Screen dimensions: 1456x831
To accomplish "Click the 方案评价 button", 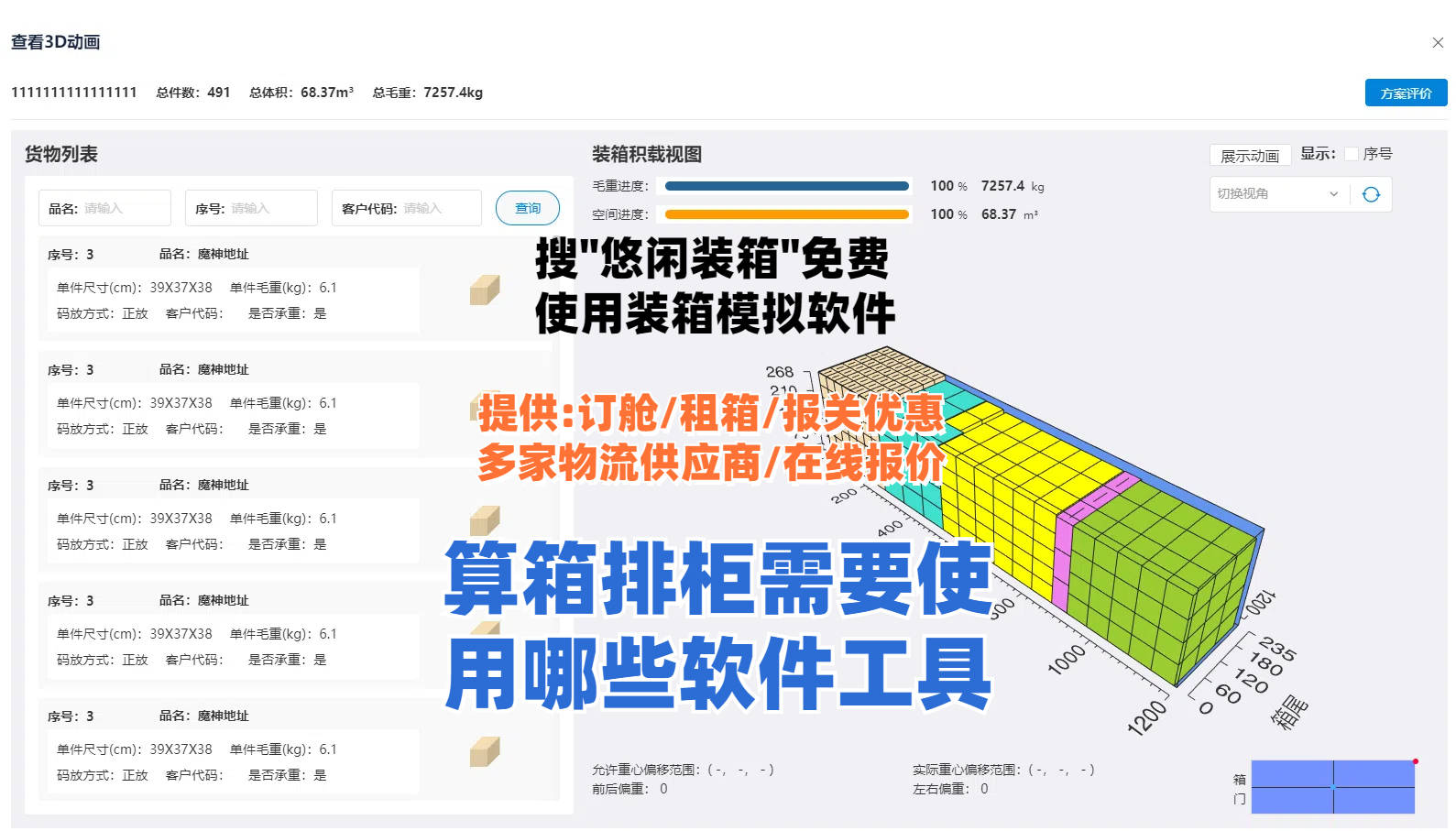I will 1406,93.
